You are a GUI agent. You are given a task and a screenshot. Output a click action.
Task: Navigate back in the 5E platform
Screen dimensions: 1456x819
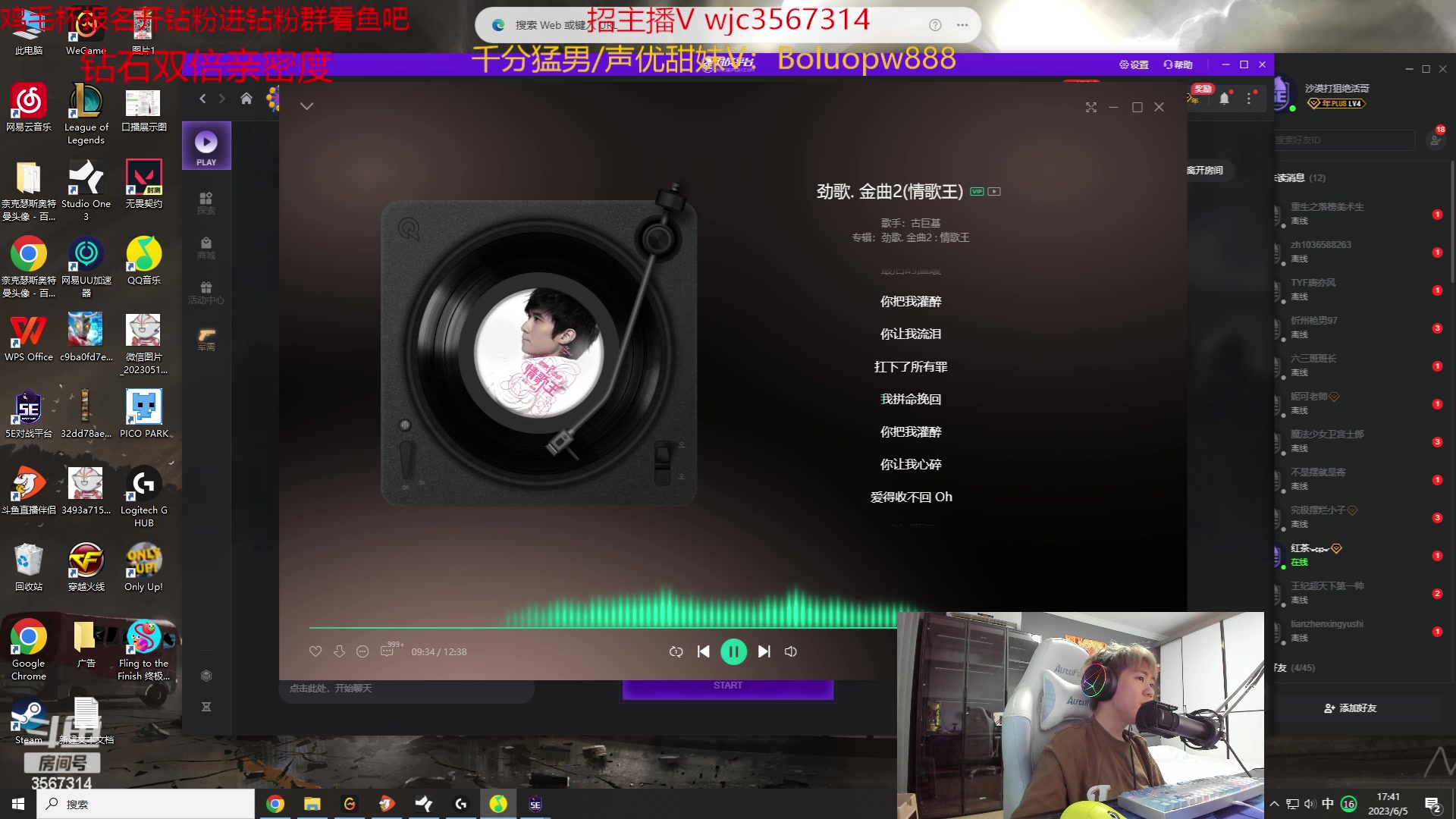tap(202, 99)
